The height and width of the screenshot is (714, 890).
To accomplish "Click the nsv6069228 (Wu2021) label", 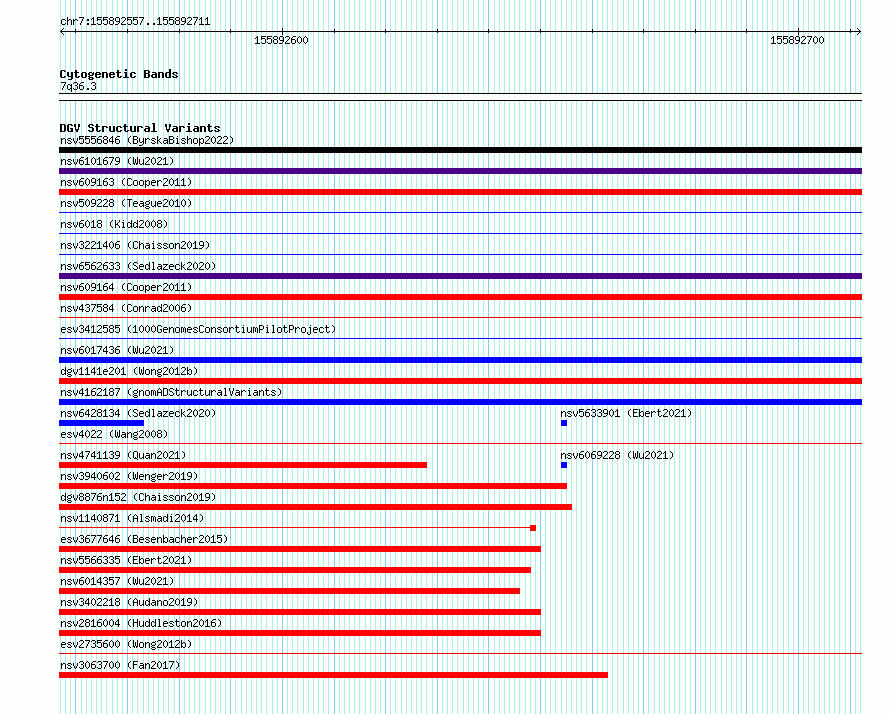I will pyautogui.click(x=617, y=455).
